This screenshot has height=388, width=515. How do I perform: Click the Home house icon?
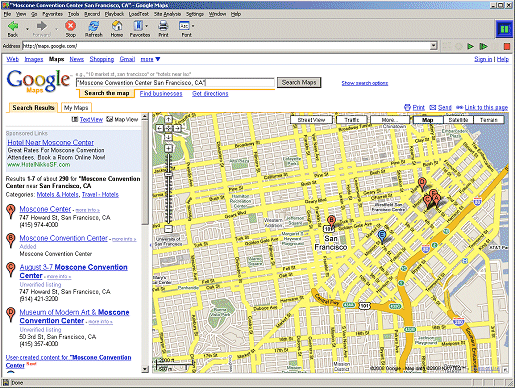(x=117, y=26)
